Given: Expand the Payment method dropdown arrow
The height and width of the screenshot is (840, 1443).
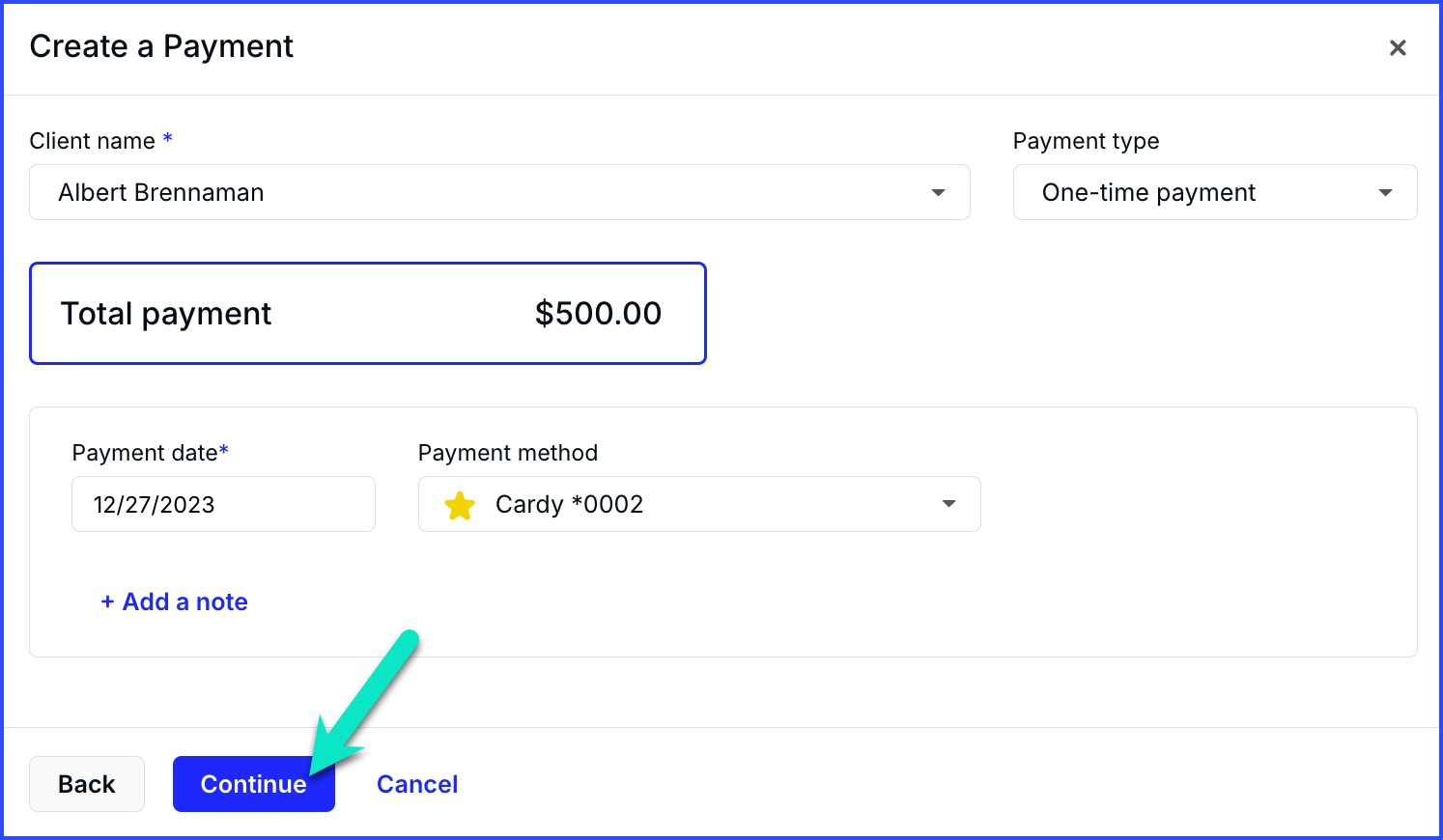Looking at the screenshot, I should point(948,504).
